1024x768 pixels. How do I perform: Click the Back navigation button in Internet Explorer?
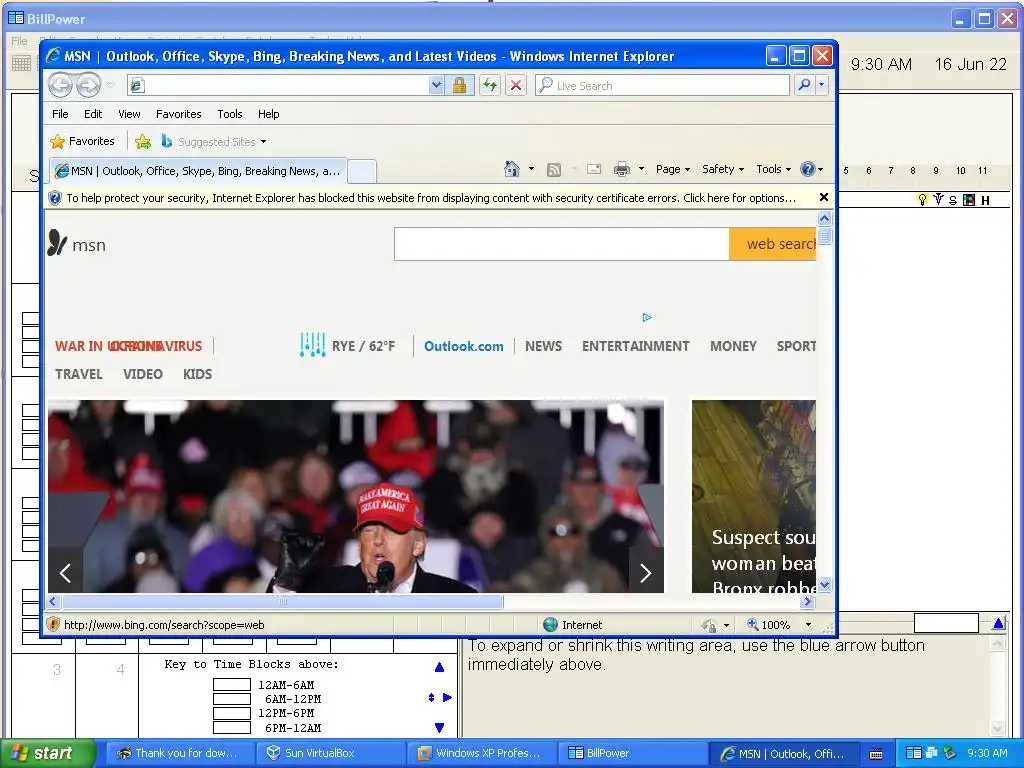(61, 85)
